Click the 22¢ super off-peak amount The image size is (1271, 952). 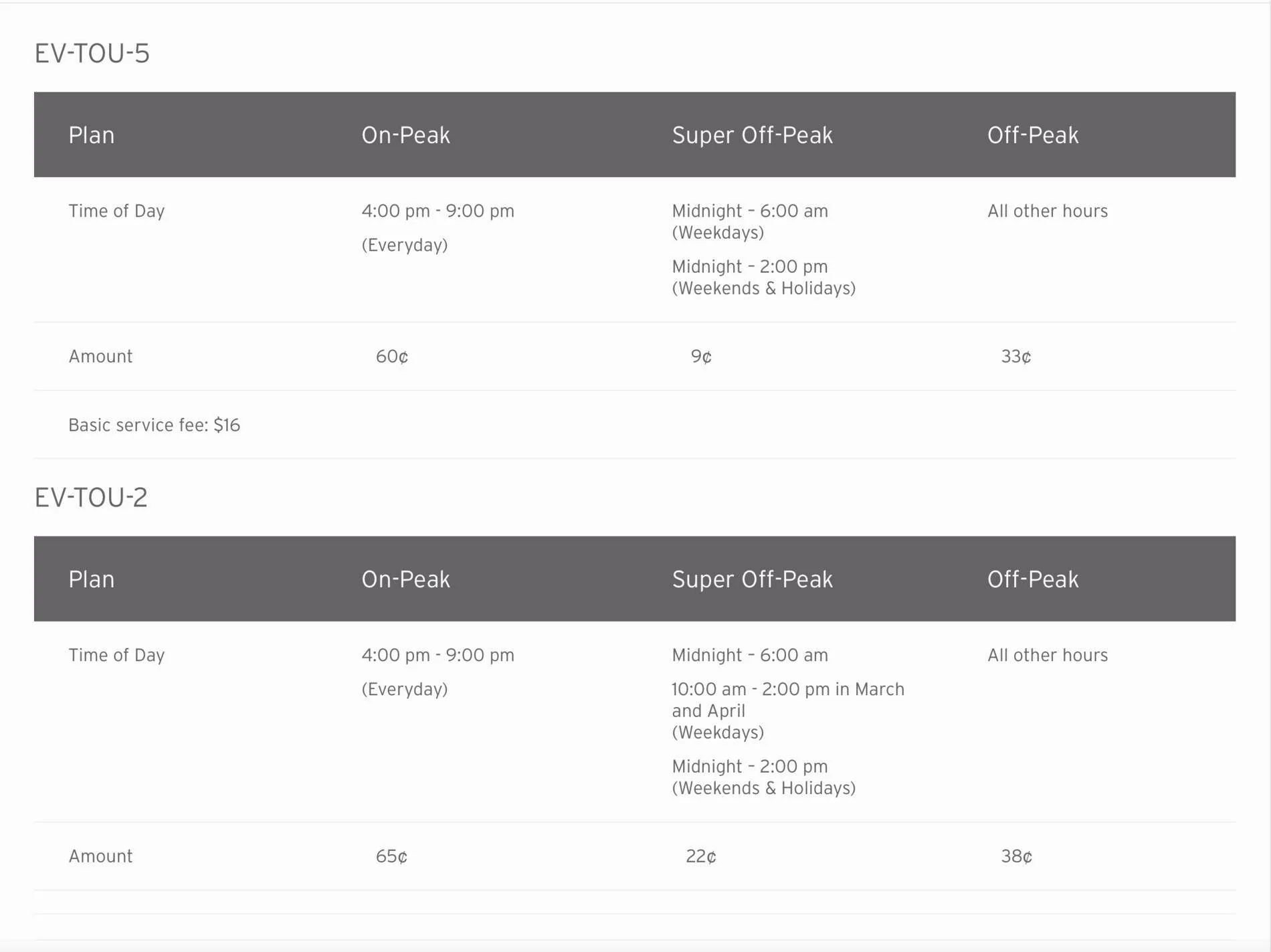(x=701, y=856)
